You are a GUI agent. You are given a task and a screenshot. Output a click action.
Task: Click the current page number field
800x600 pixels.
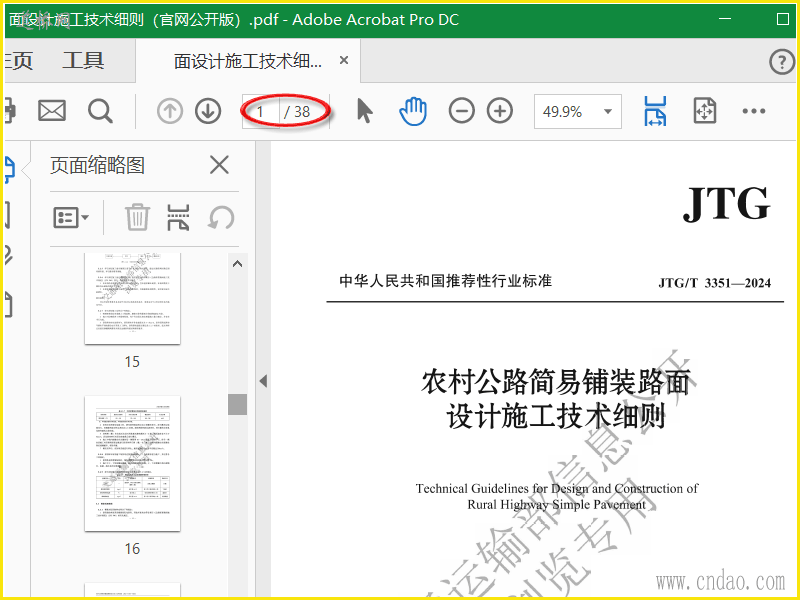pos(261,111)
